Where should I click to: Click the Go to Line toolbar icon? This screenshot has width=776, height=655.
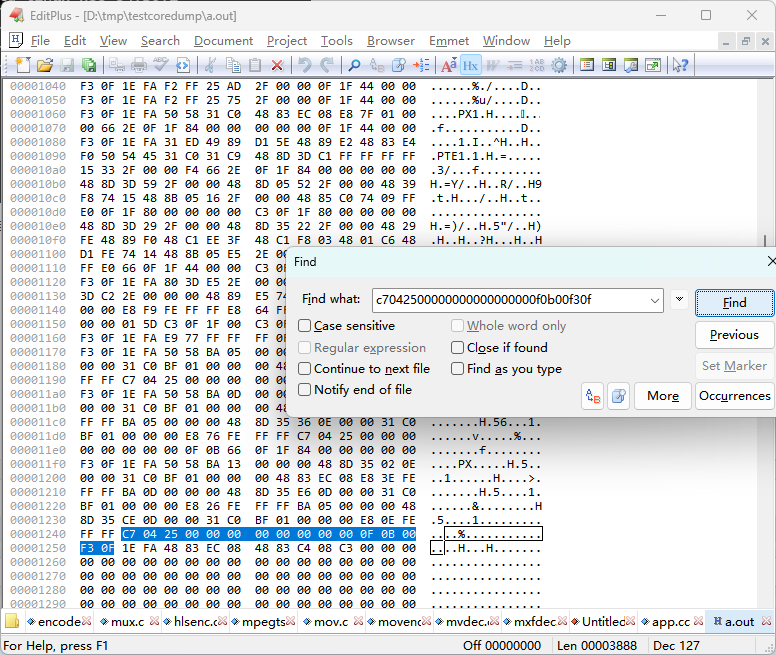[421, 65]
